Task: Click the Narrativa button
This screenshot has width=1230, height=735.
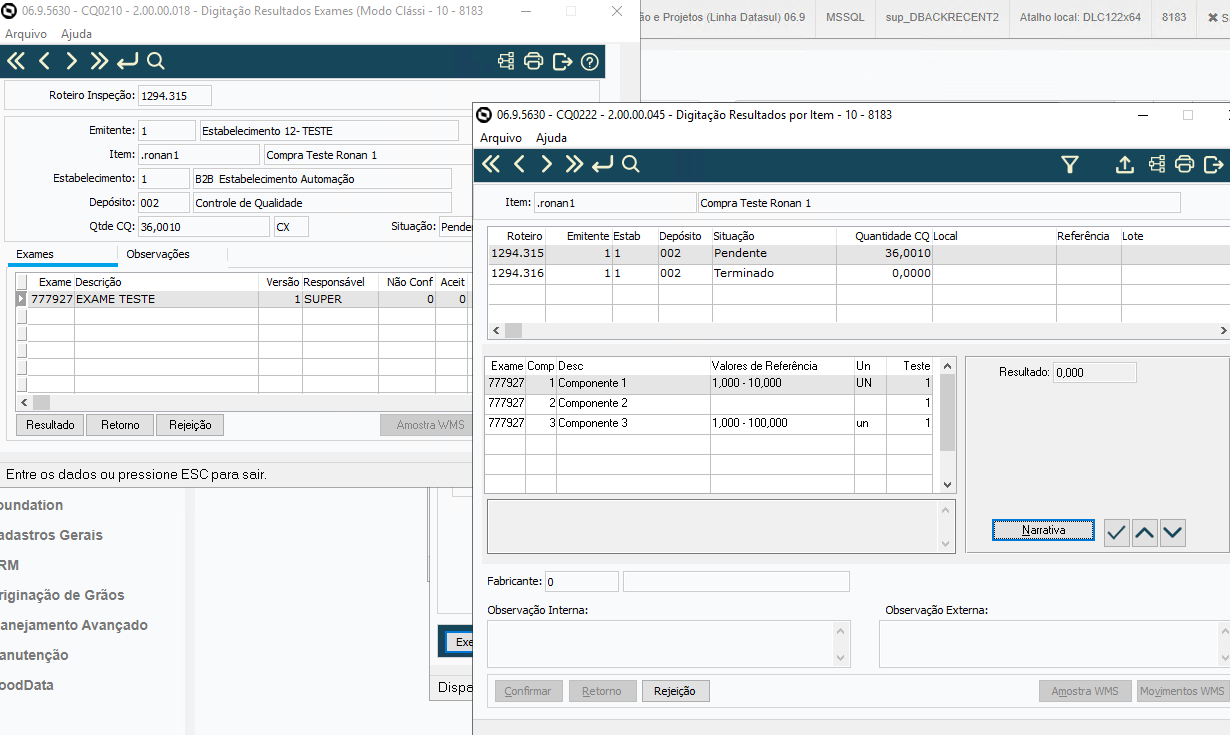Action: pos(1044,530)
